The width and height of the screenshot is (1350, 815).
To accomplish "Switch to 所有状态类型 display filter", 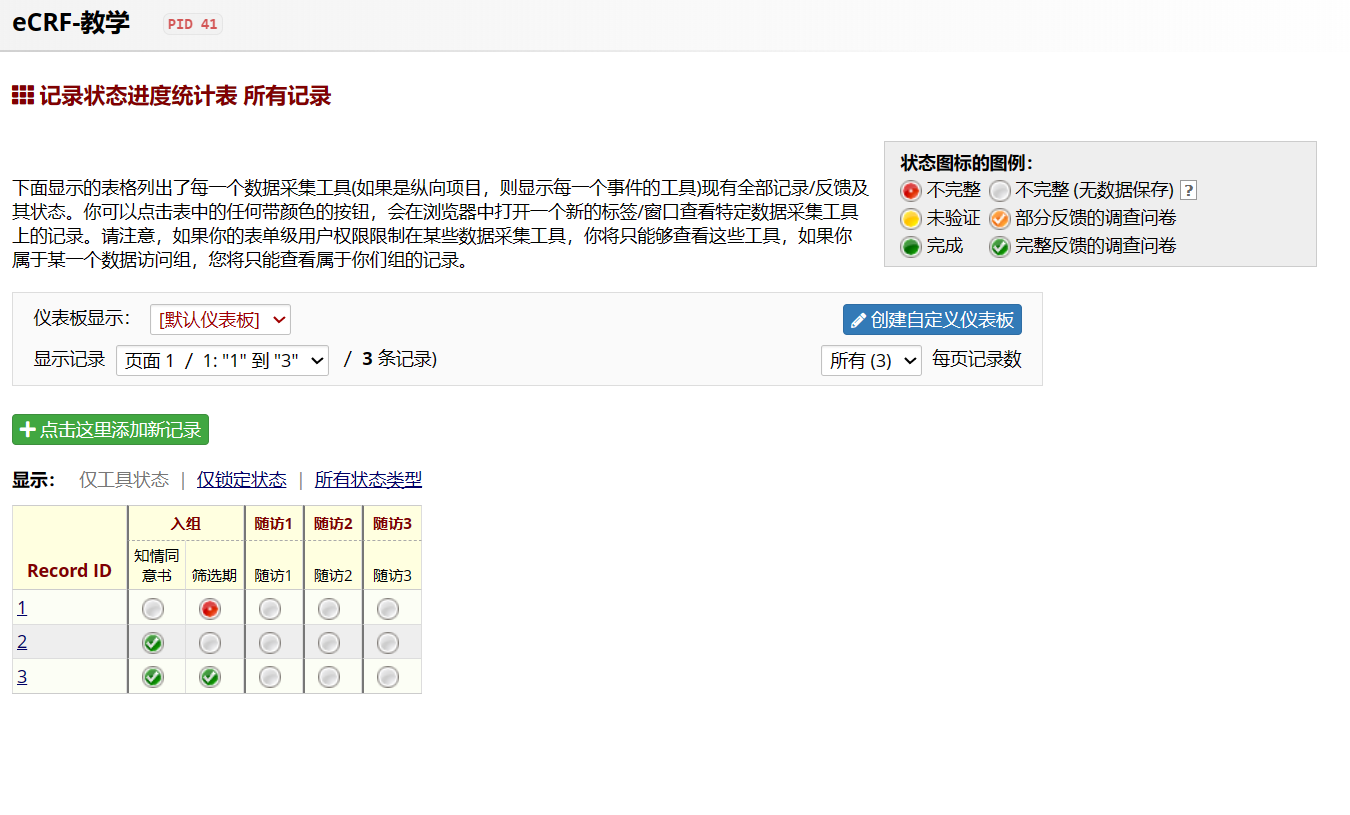I will (x=368, y=479).
